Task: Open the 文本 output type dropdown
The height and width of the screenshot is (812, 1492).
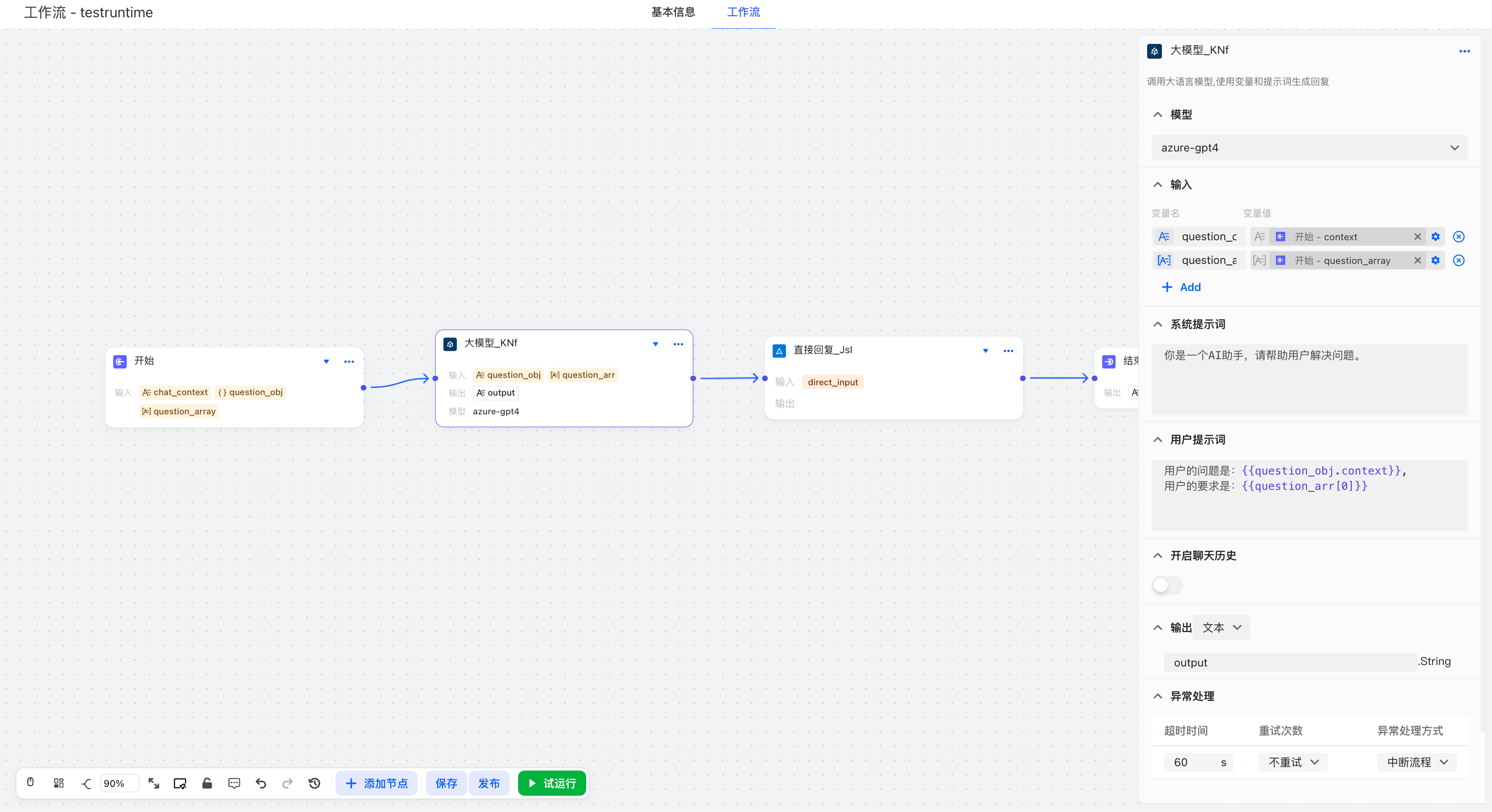Action: 1221,628
